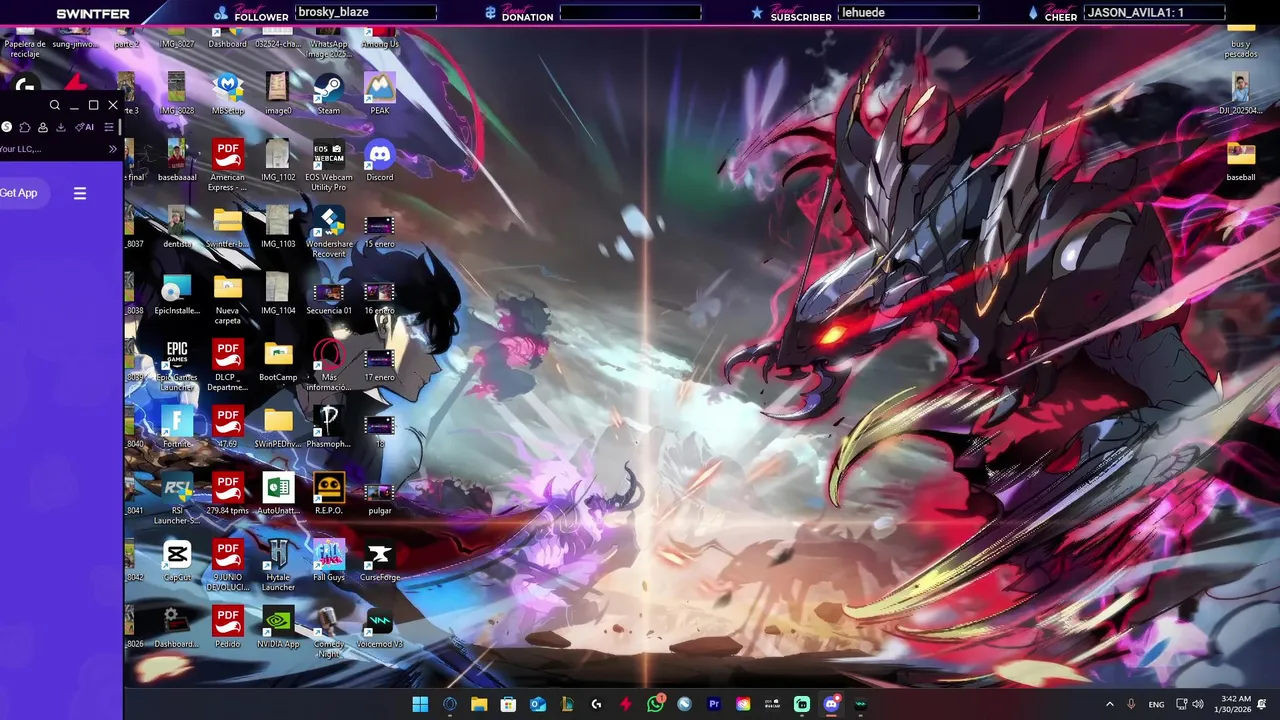The height and width of the screenshot is (720, 1280).
Task: Launch Fall Guys desktop shortcut
Action: [328, 560]
